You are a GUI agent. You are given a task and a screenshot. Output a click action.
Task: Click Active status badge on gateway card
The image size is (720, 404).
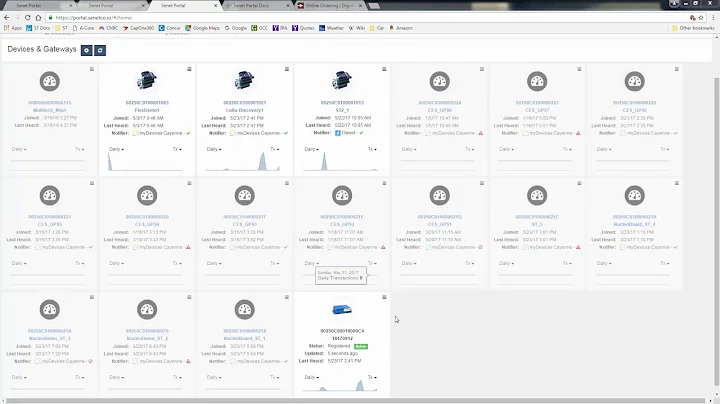361,346
